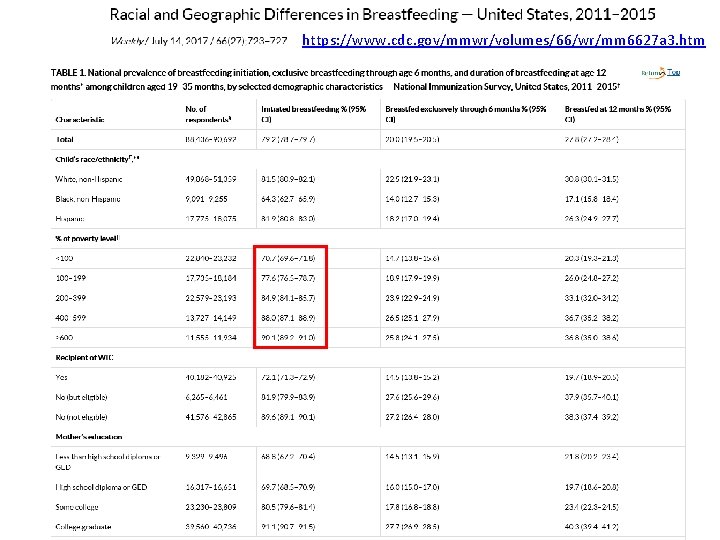The height and width of the screenshot is (540, 720).
Task: Click '22,579–23,193' respondents in 200–399 row
Action: [x=211, y=298]
